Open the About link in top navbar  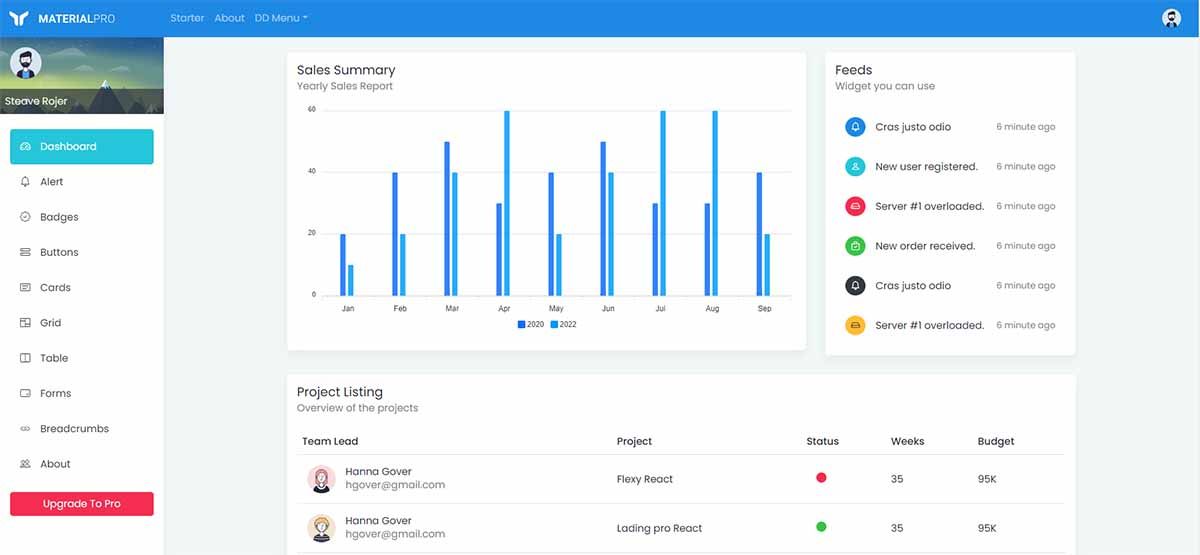click(x=230, y=18)
